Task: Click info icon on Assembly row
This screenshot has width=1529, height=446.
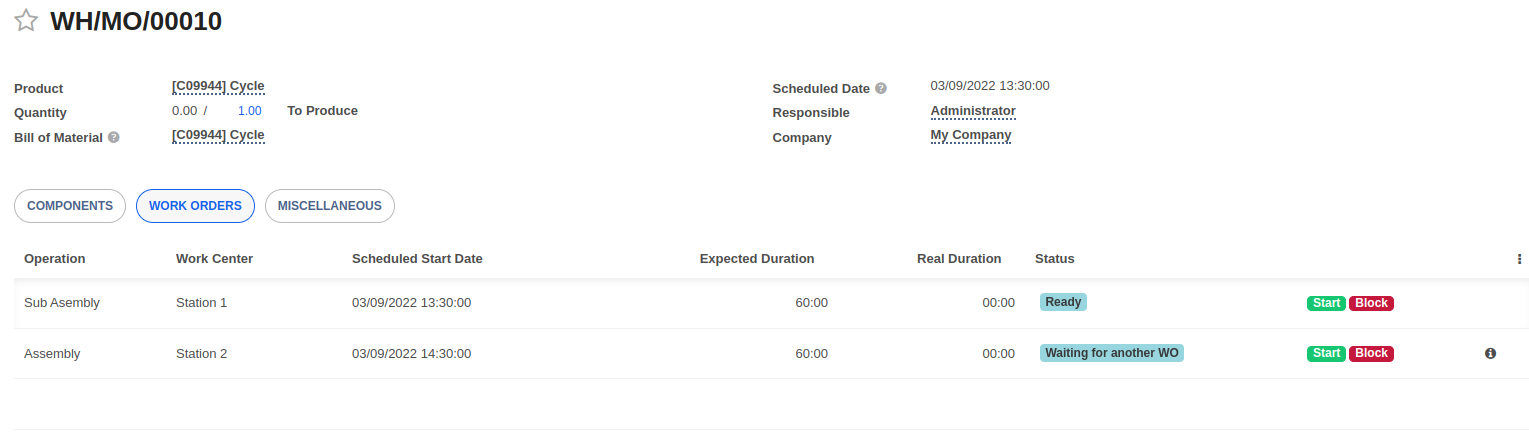Action: 1490,353
